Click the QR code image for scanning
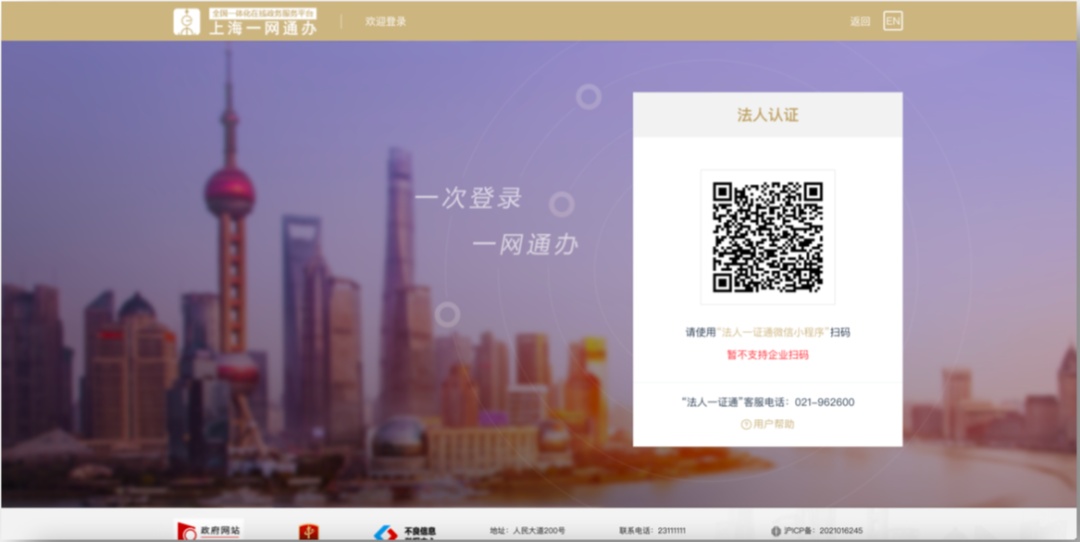1080x542 pixels. tap(767, 237)
